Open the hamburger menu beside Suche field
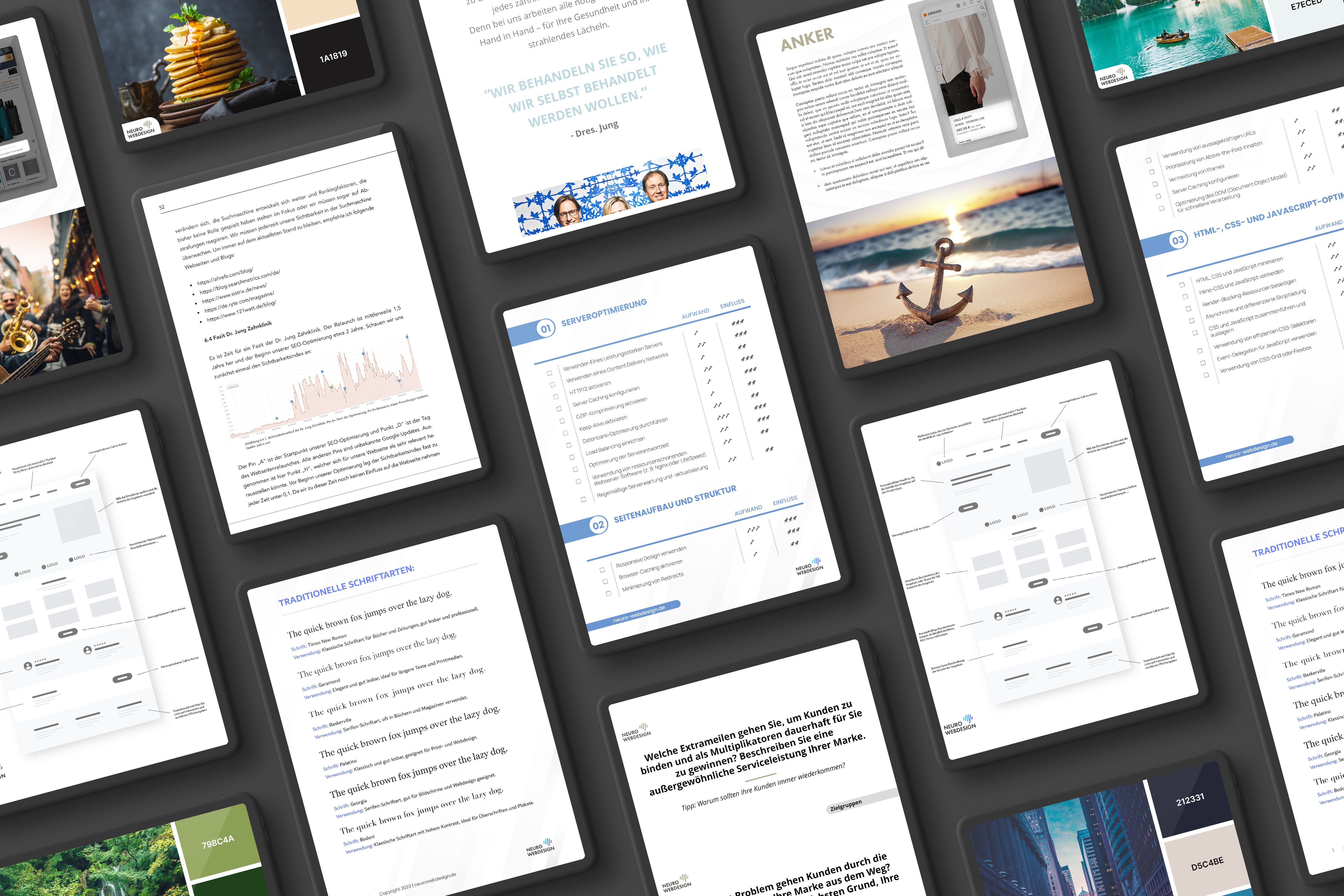 [x=927, y=22]
